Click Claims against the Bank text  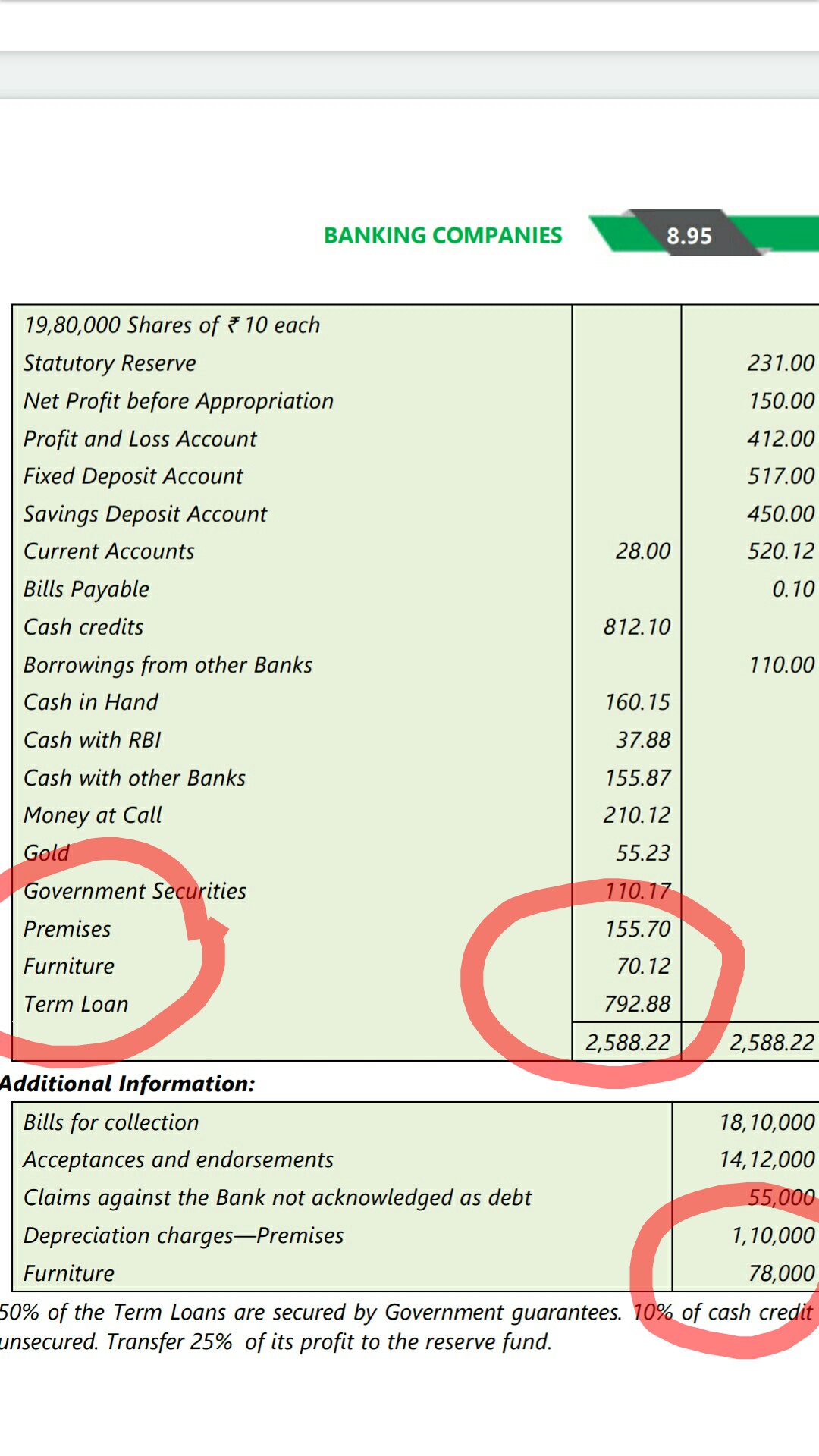pyautogui.click(x=278, y=1197)
